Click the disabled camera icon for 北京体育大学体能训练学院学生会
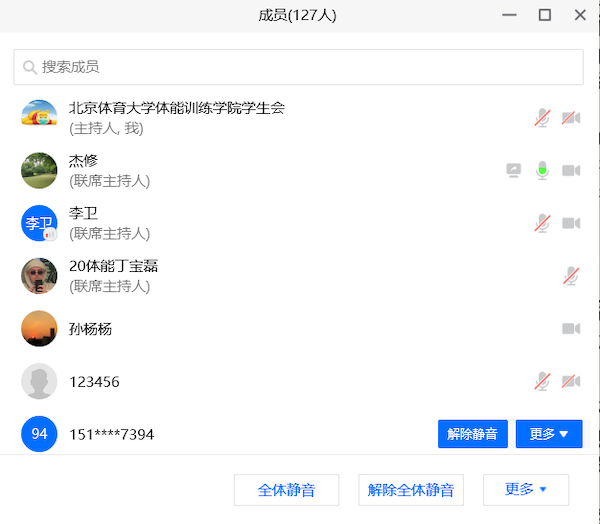This screenshot has width=600, height=524. 571,118
